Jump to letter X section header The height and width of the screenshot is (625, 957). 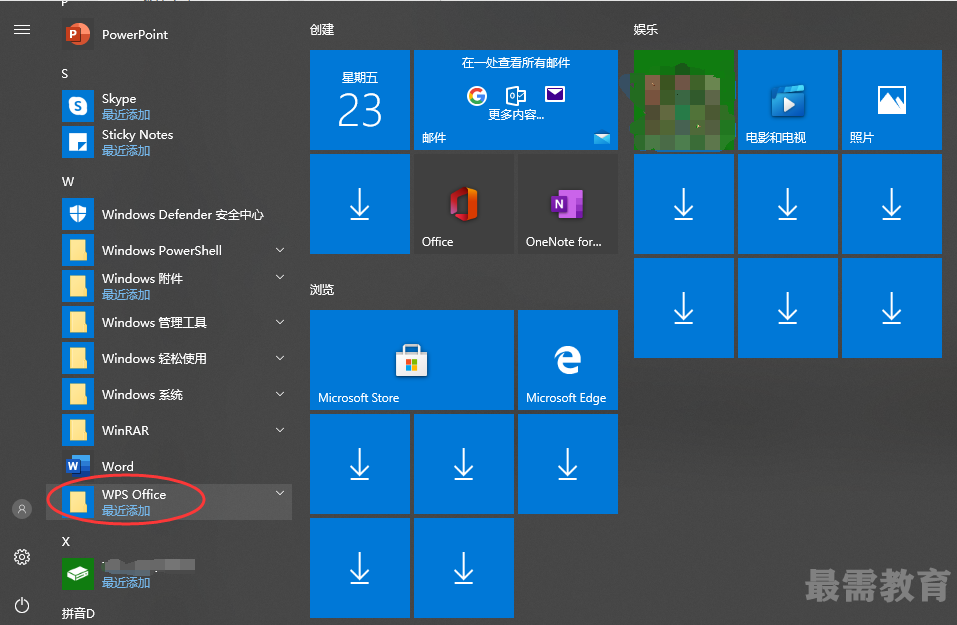tap(66, 542)
